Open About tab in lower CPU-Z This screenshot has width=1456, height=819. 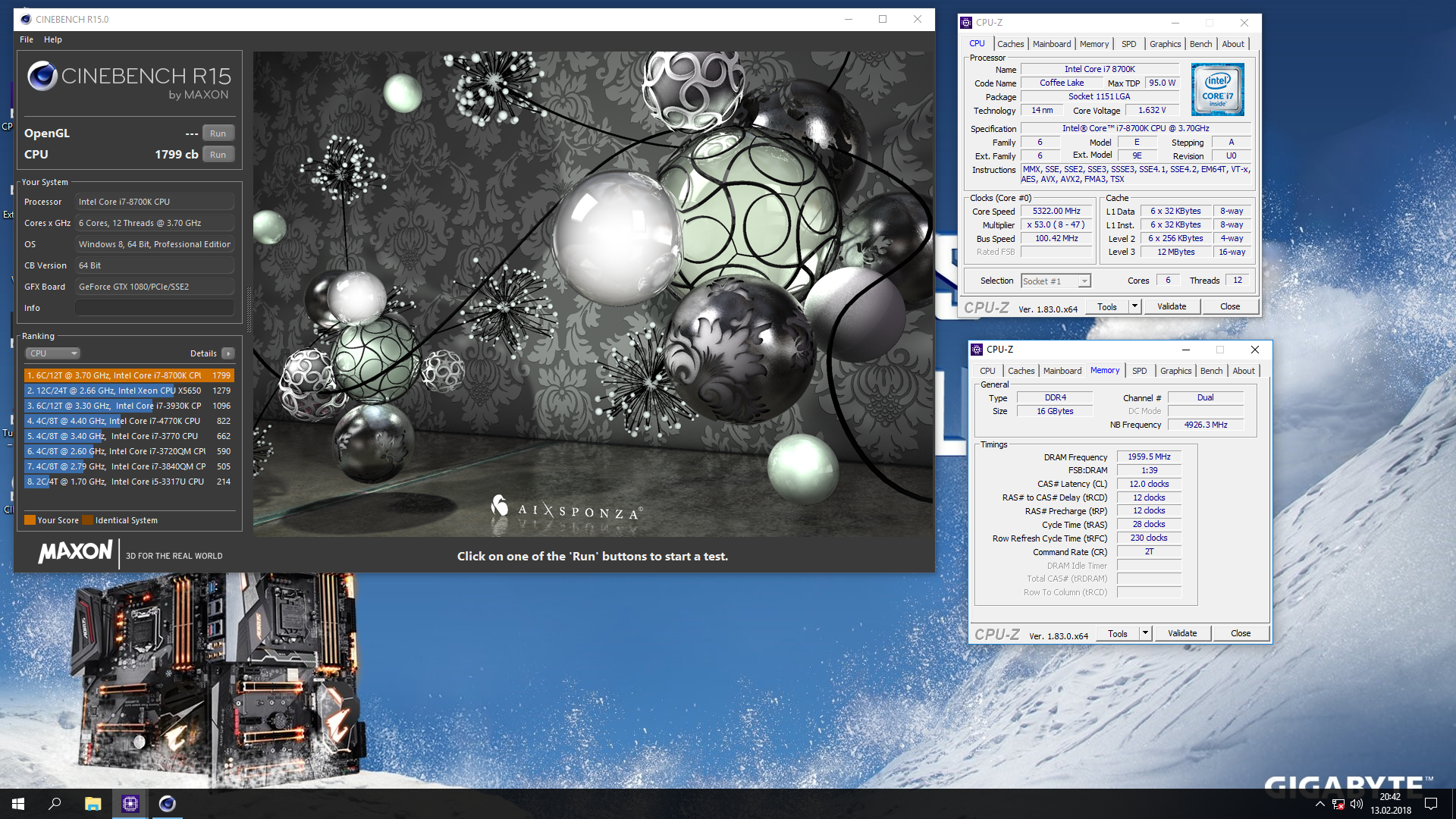pyautogui.click(x=1244, y=371)
